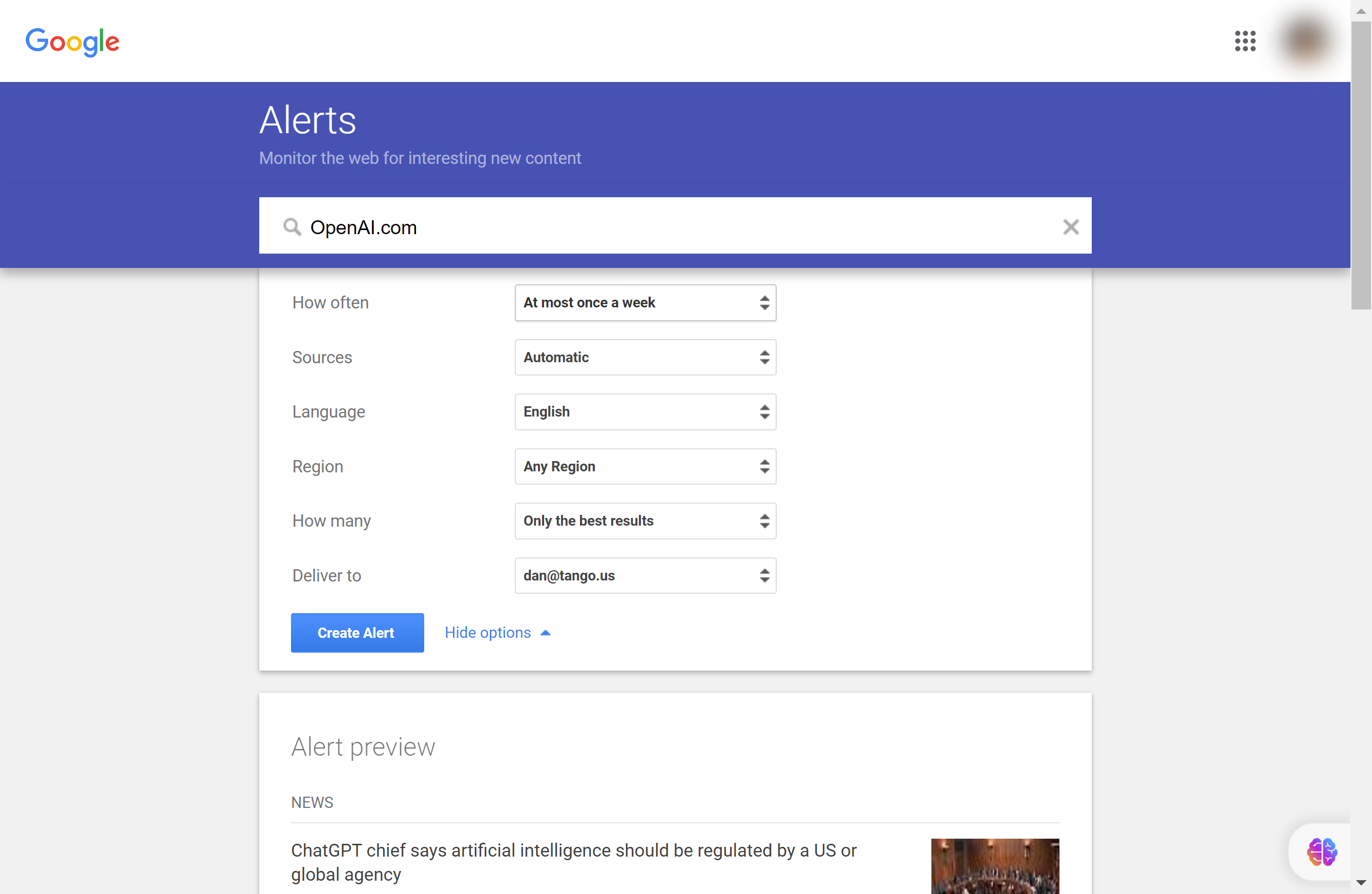Open the Region dropdown
Viewport: 1372px width, 894px height.
pyautogui.click(x=645, y=466)
